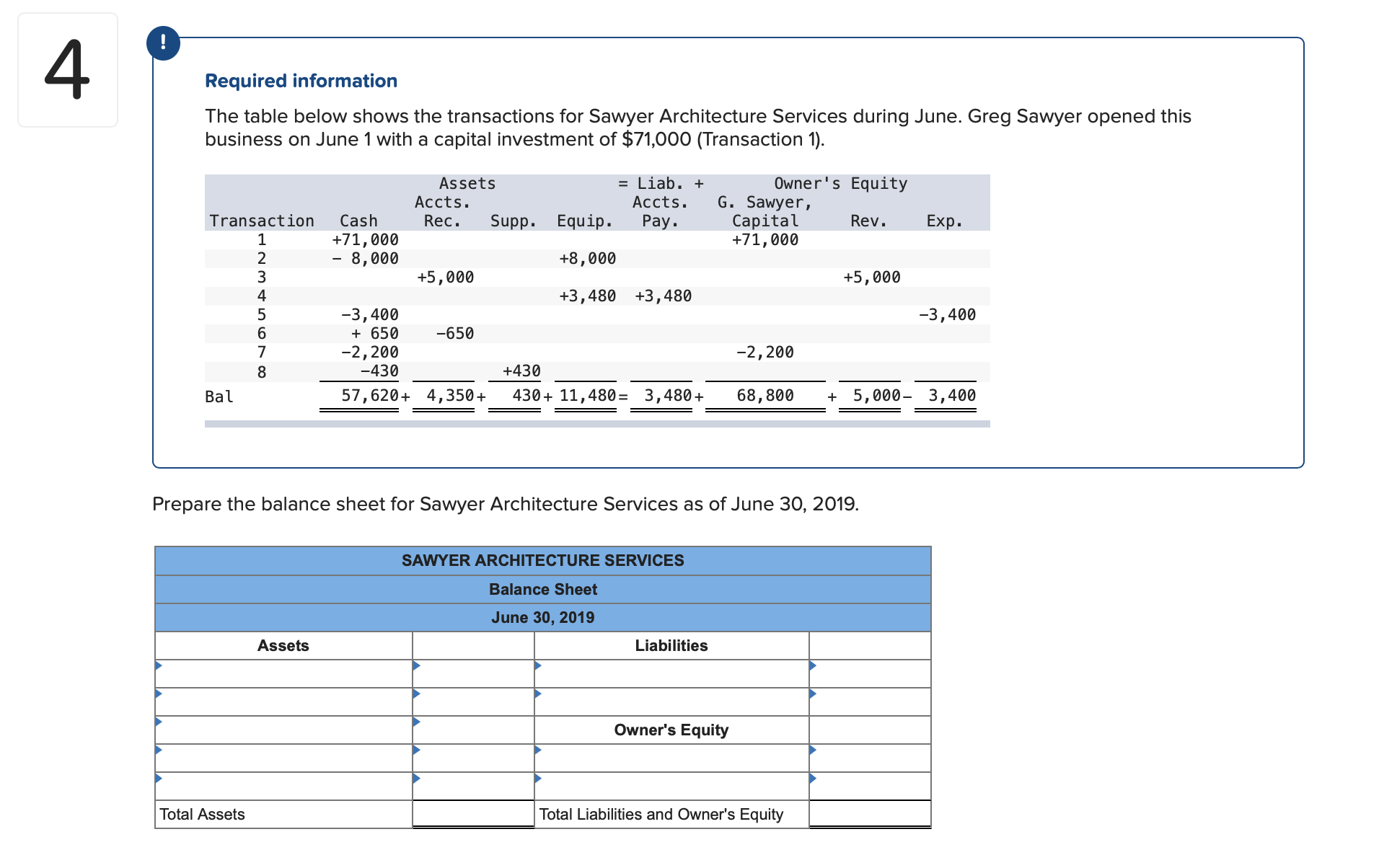Viewport: 1379px width, 868px height.
Task: Open third asset name dropdown row
Action: [283, 730]
